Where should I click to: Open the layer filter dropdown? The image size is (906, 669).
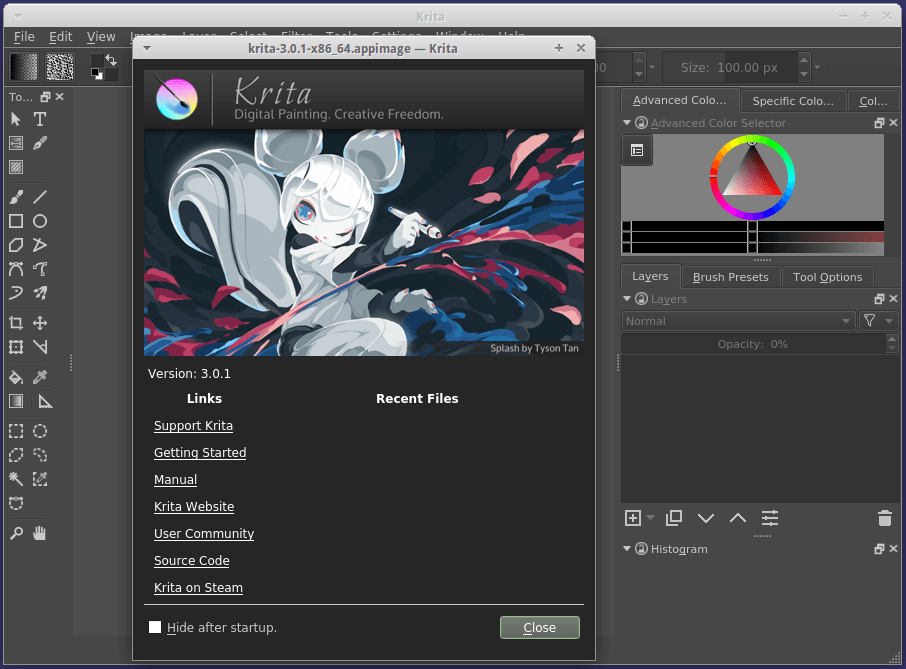click(877, 321)
